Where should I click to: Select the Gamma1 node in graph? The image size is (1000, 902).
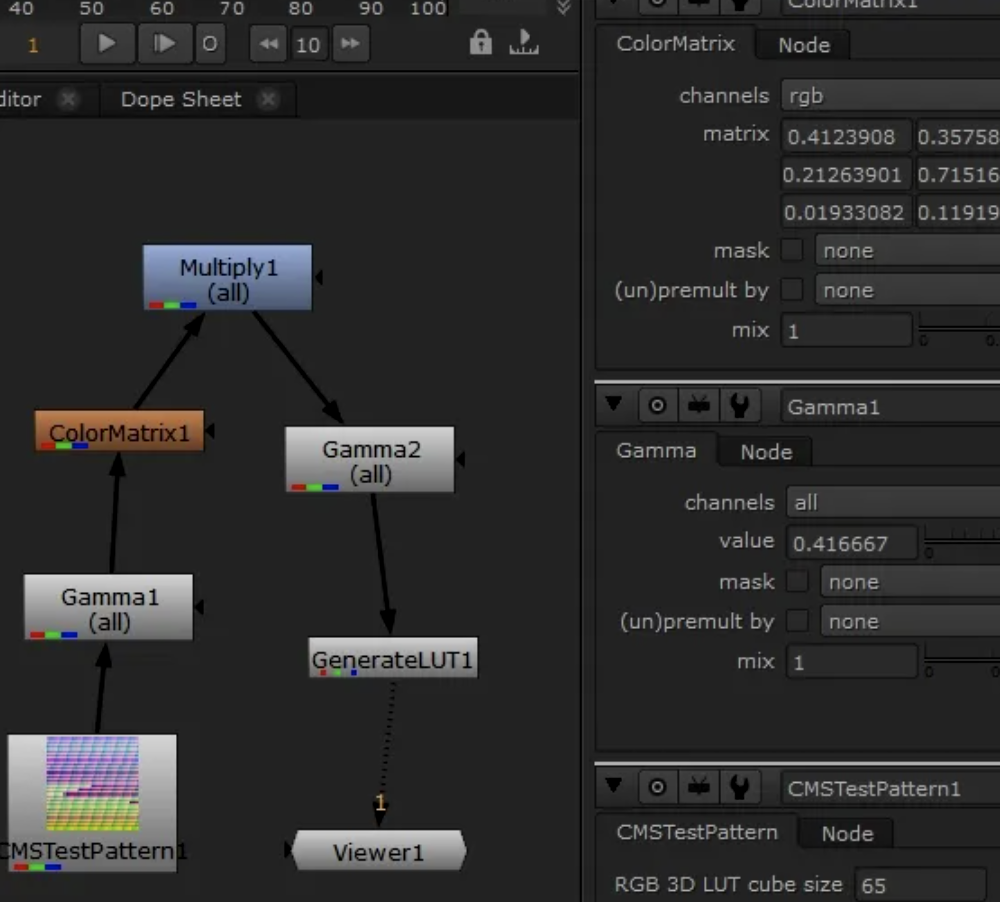pyautogui.click(x=108, y=607)
